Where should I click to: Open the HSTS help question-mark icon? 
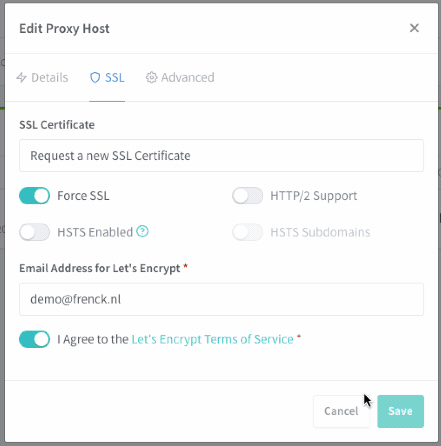pyautogui.click(x=142, y=231)
